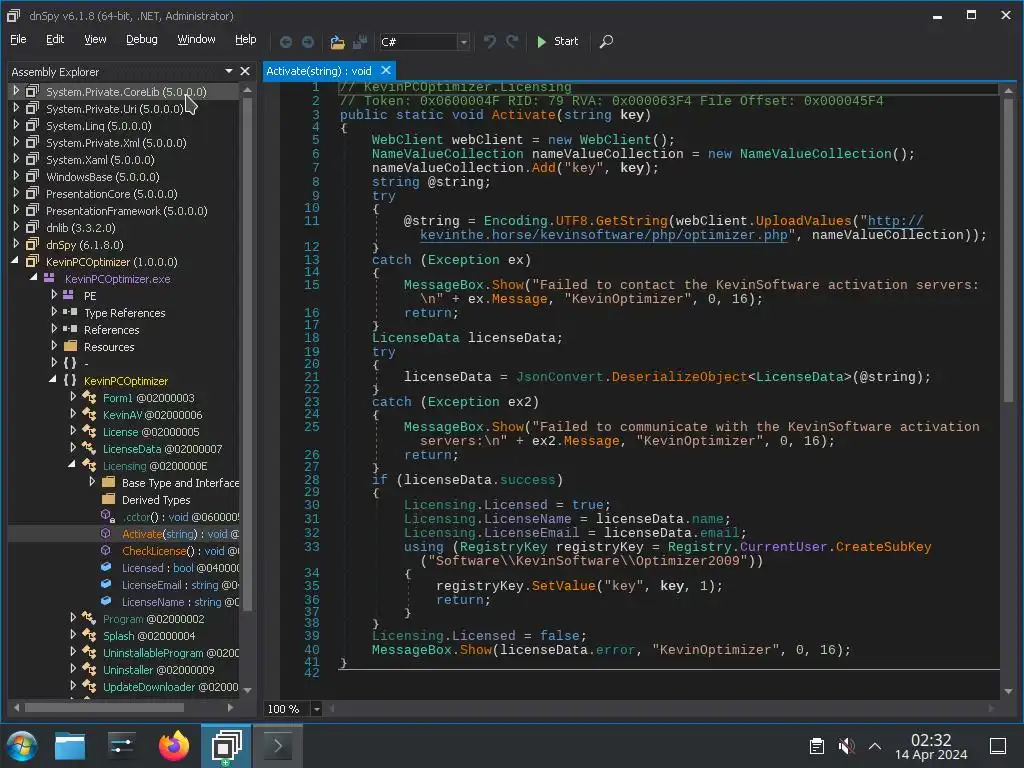This screenshot has height=768, width=1024.
Task: Open Assembly Explorer panel options dropdown arrow
Action: (x=229, y=71)
